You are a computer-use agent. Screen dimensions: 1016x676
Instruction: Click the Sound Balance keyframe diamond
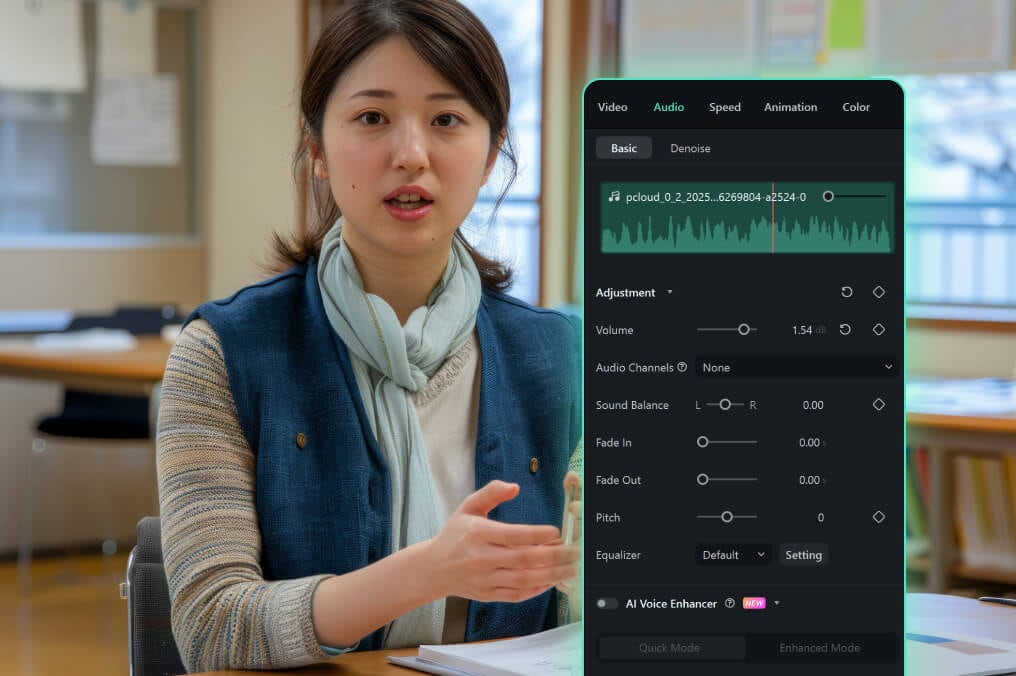(x=879, y=404)
